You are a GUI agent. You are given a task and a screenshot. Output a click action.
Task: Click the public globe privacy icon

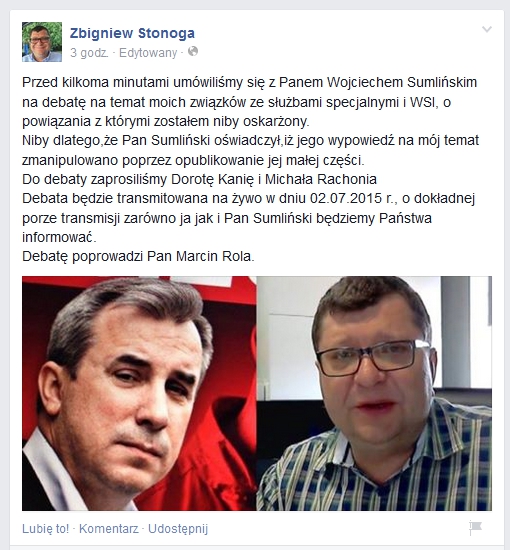[x=193, y=52]
